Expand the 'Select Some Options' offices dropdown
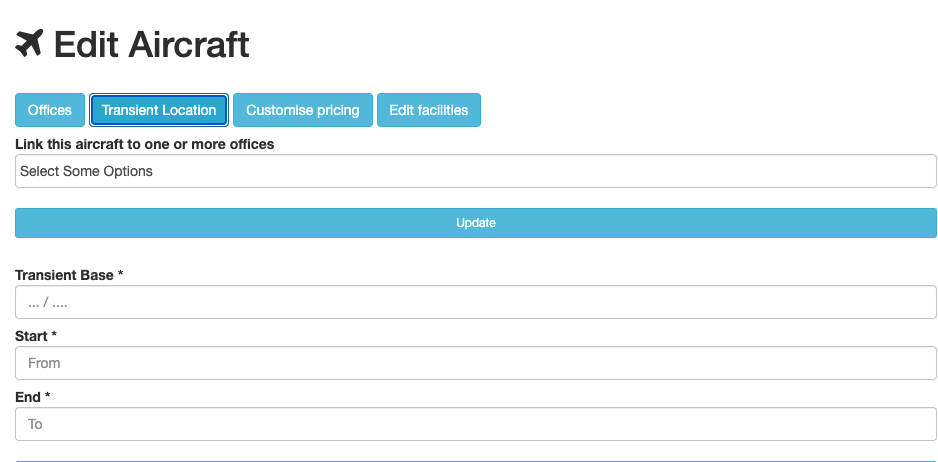 pos(476,171)
